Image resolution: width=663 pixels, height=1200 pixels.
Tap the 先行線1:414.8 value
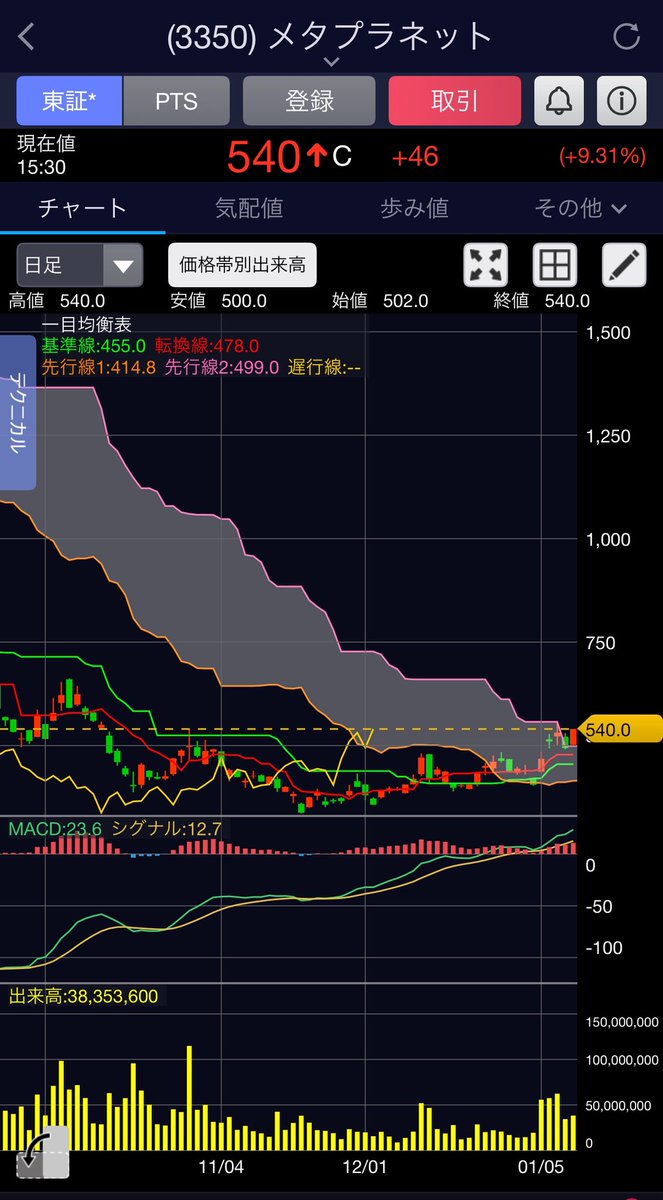99,367
